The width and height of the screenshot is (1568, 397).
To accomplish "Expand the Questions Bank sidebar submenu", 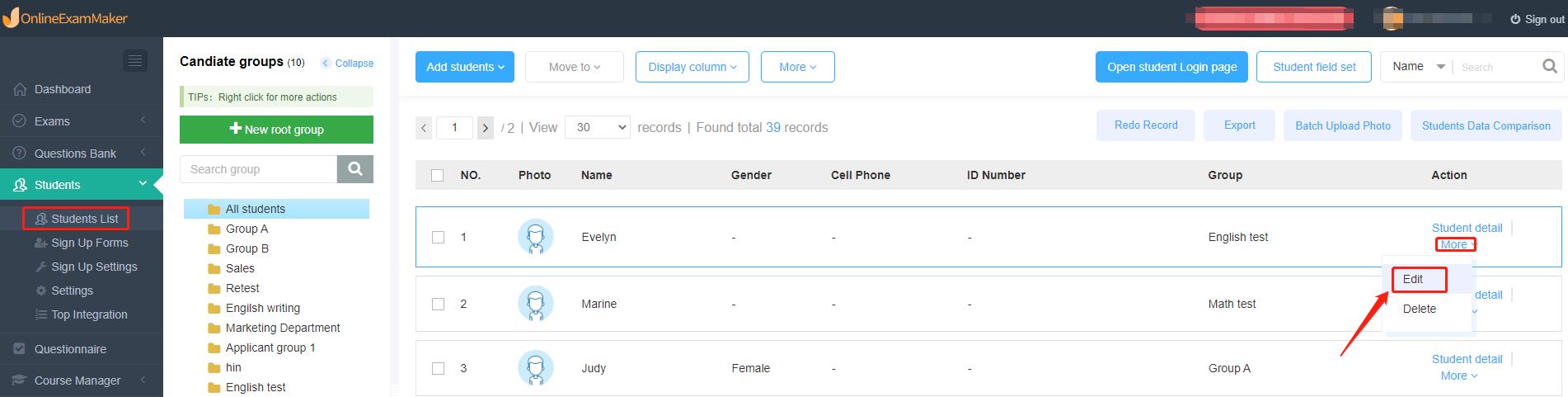I will tap(143, 153).
